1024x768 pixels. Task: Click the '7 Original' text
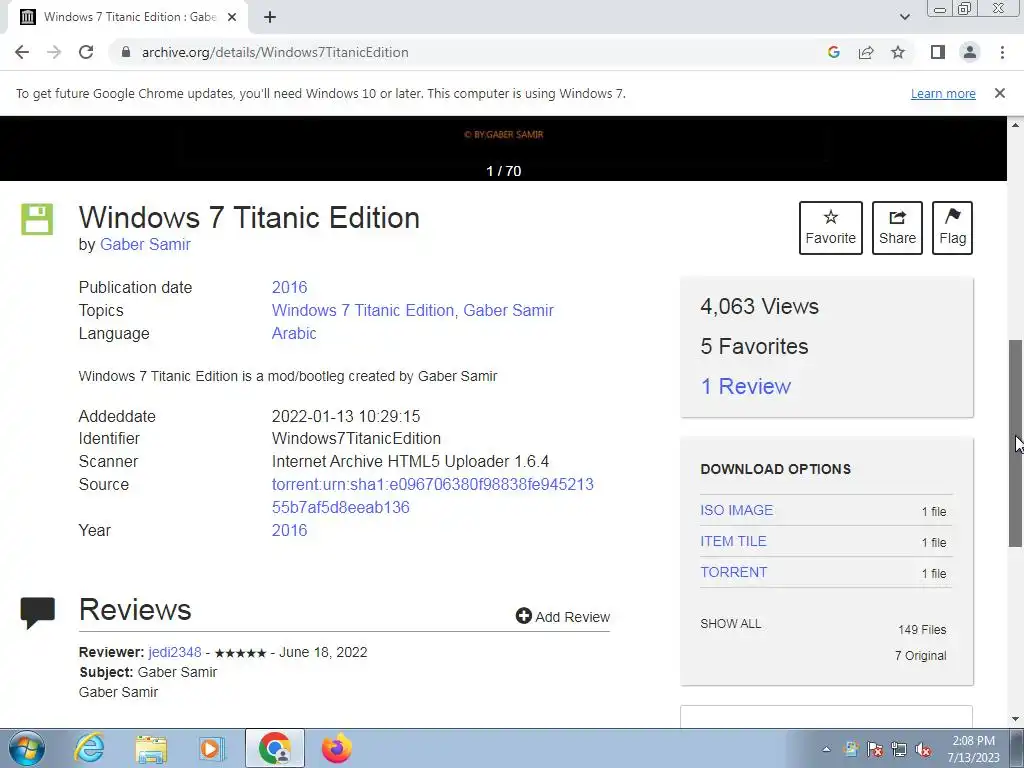pos(920,656)
